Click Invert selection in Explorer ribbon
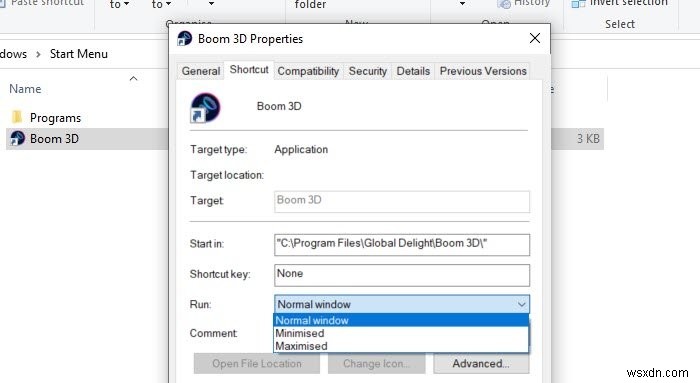 (620, 3)
